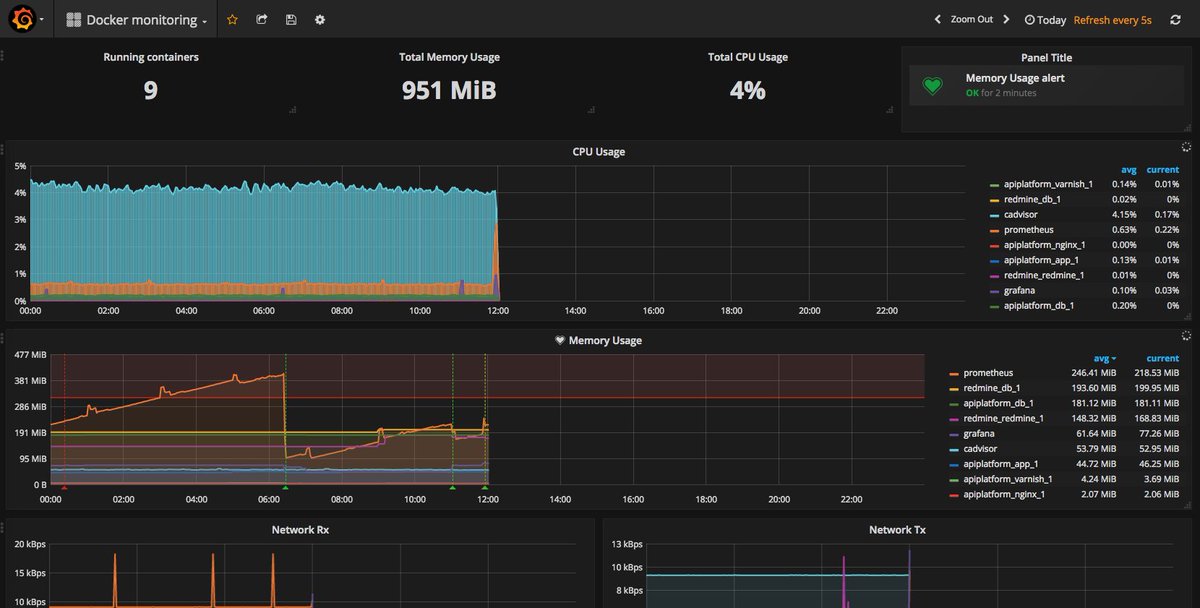This screenshot has width=1200, height=608.
Task: Sort CPU legend by avg column
Action: coord(1129,170)
